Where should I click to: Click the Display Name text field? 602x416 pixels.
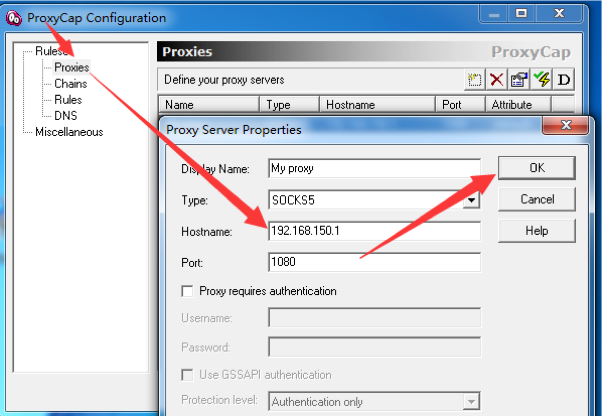pyautogui.click(x=374, y=168)
